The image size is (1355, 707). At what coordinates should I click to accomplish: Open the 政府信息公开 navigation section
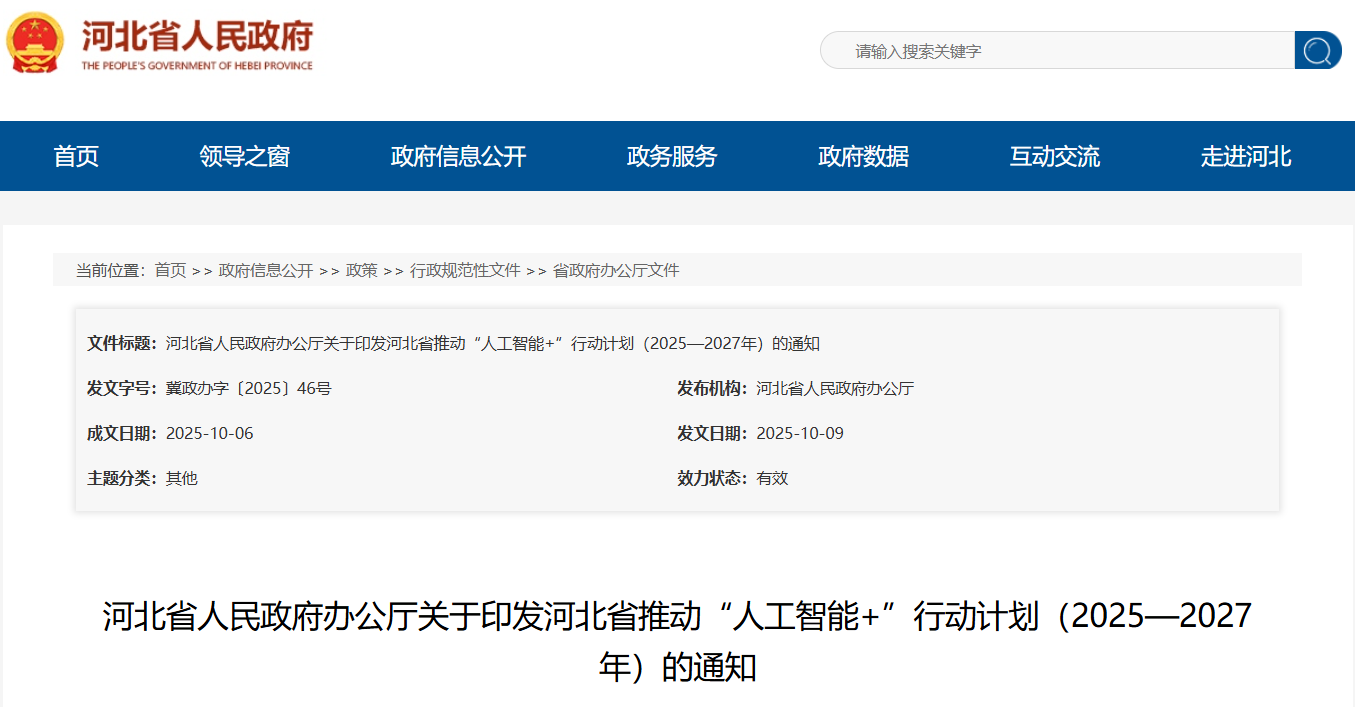pyautogui.click(x=458, y=156)
